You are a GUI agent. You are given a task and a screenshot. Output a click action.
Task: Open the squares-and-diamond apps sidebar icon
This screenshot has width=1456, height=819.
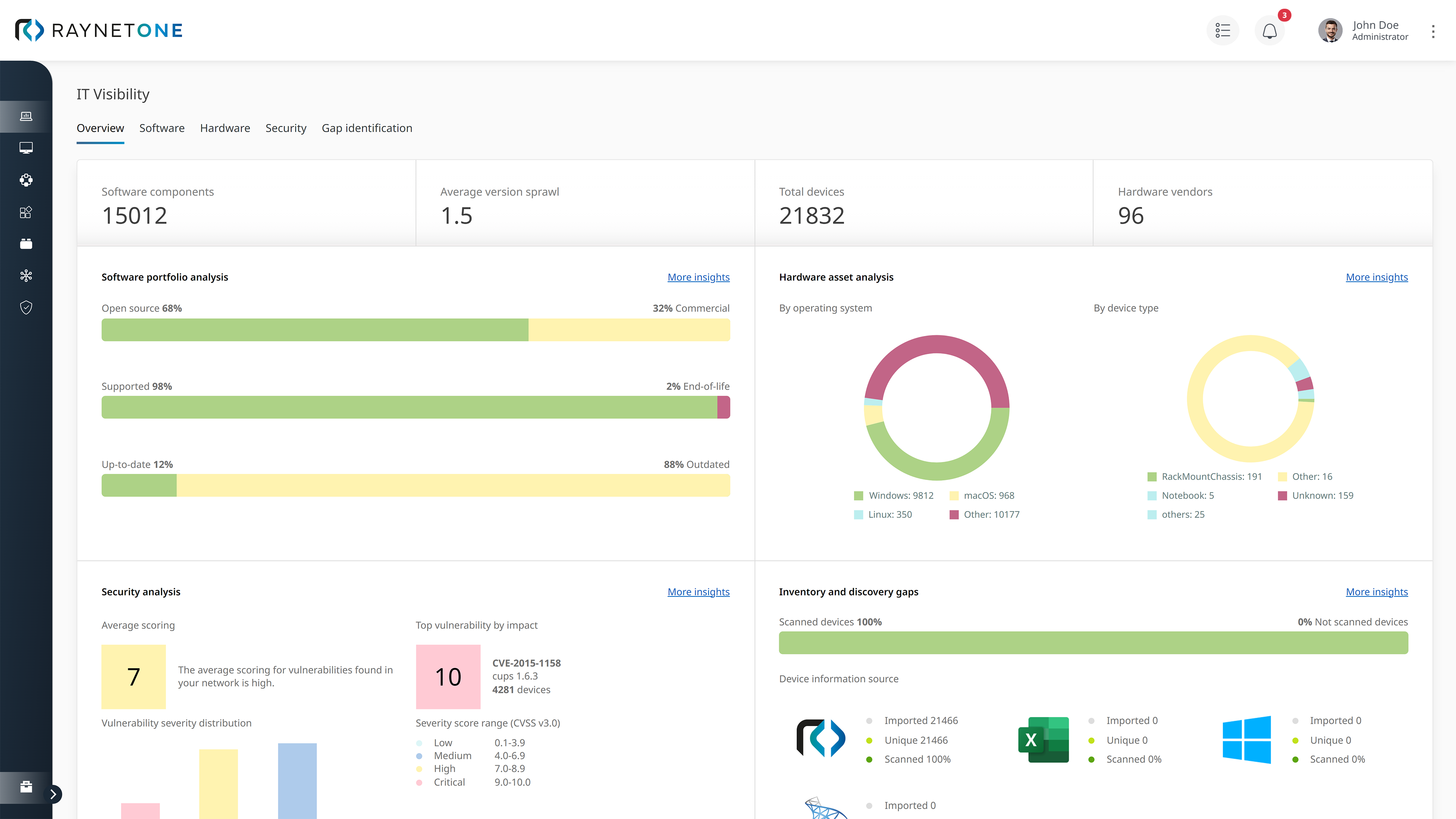(26, 212)
